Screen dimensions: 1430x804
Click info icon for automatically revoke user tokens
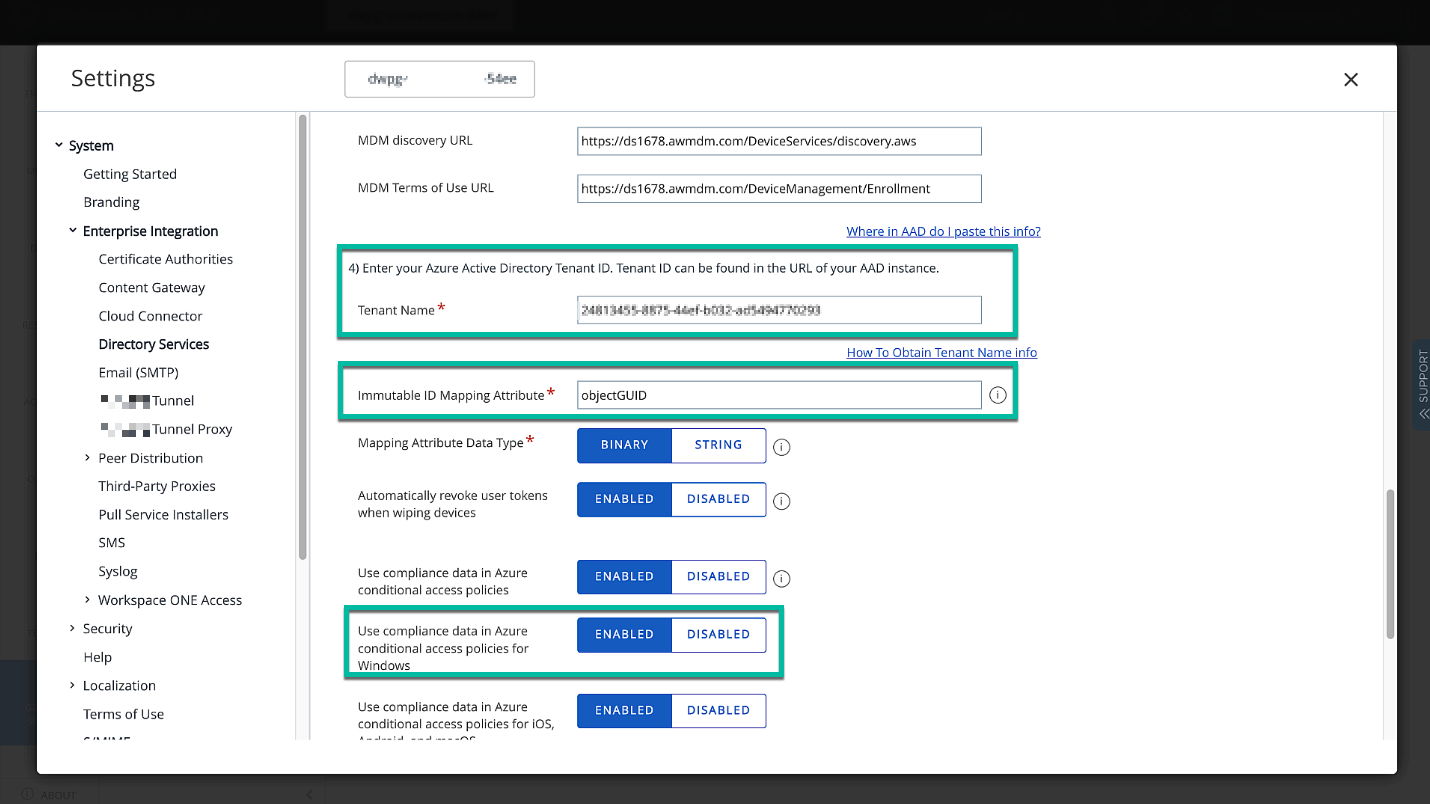[782, 501]
